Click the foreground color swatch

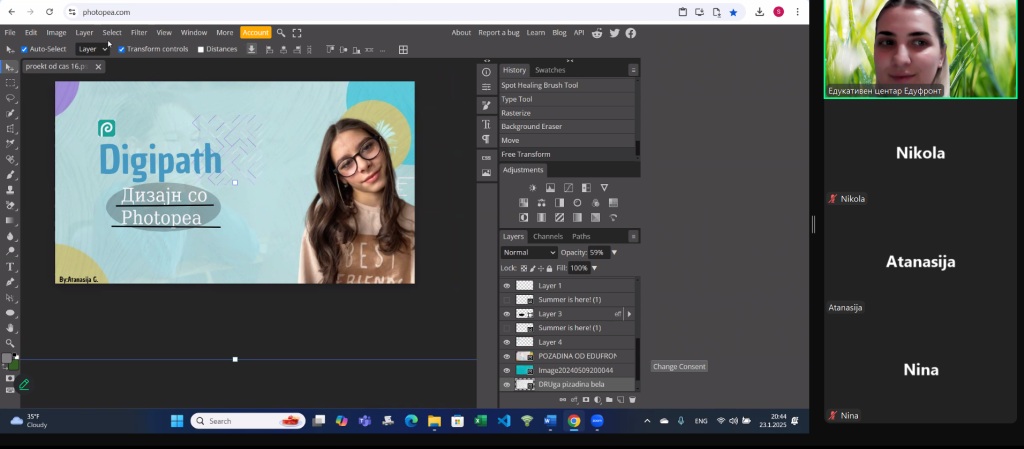[7, 358]
